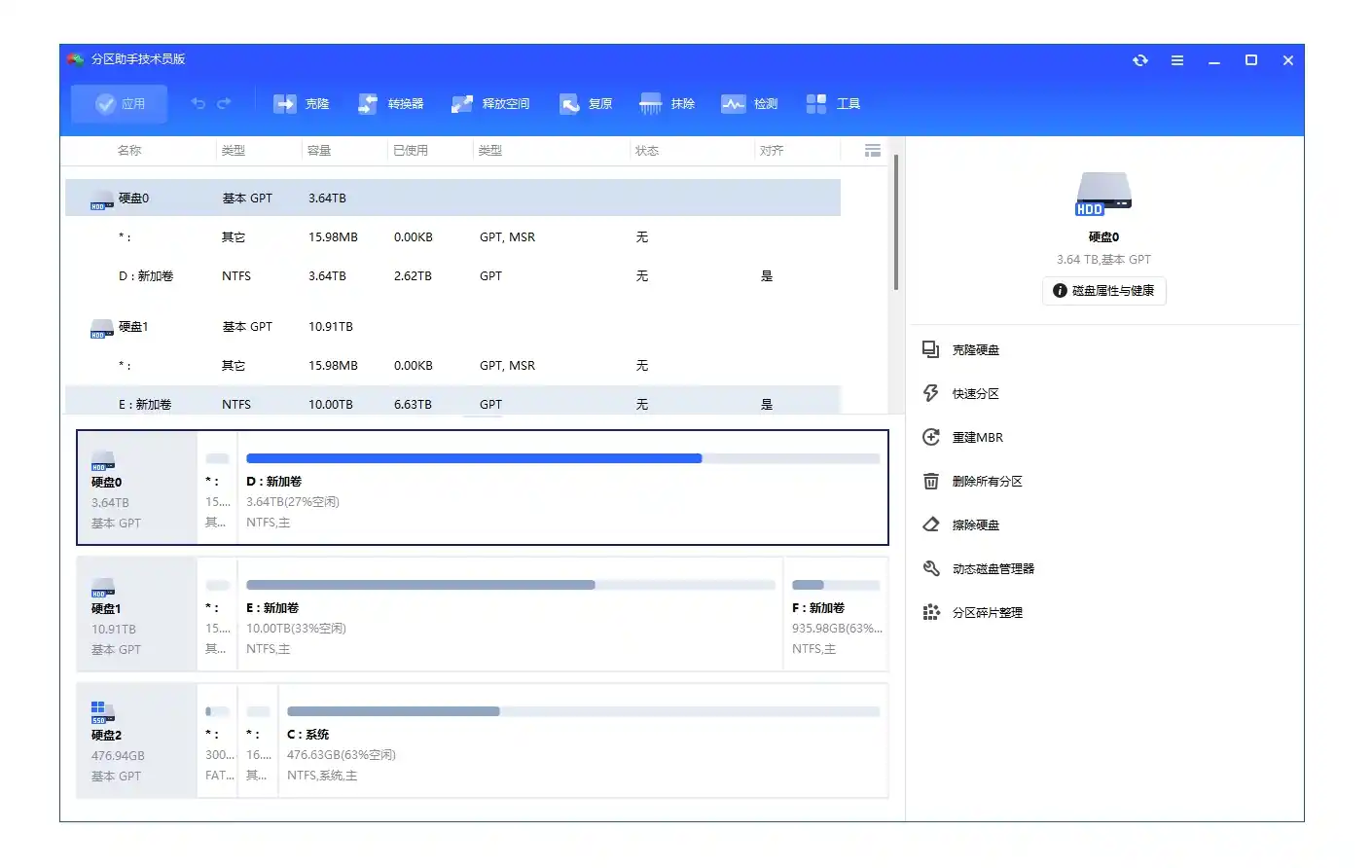Image resolution: width=1372 pixels, height=868 pixels.
Task: Select the 15.98MB MSR partition under 硬盘1
Action: pos(452,366)
